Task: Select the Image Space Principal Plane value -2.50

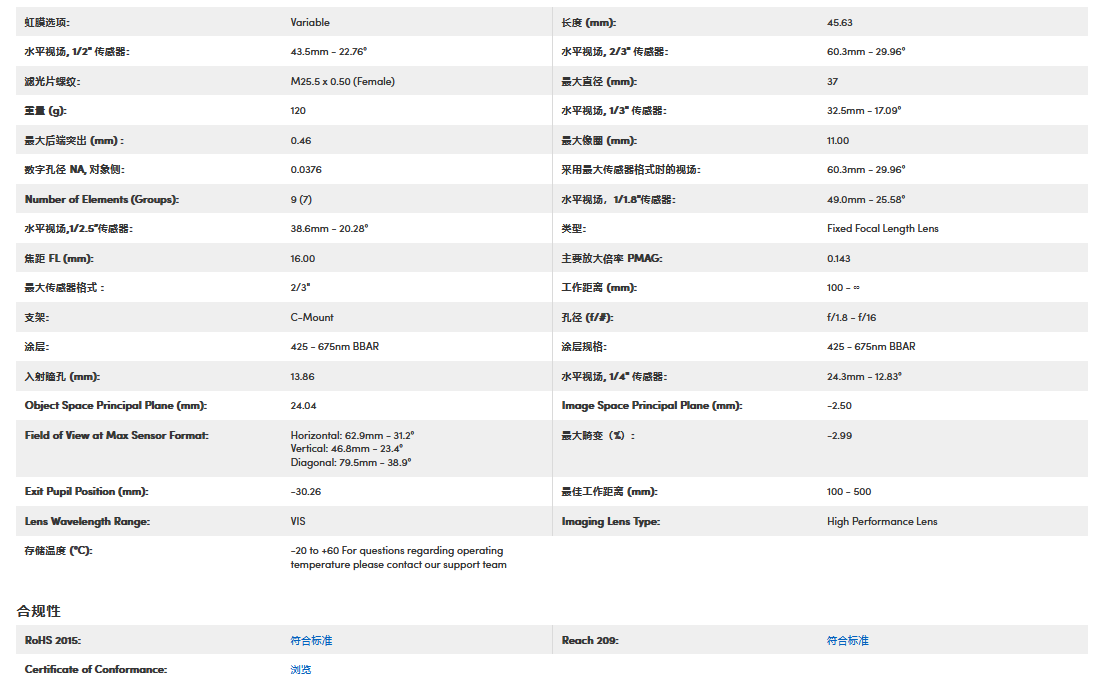Action: [839, 406]
